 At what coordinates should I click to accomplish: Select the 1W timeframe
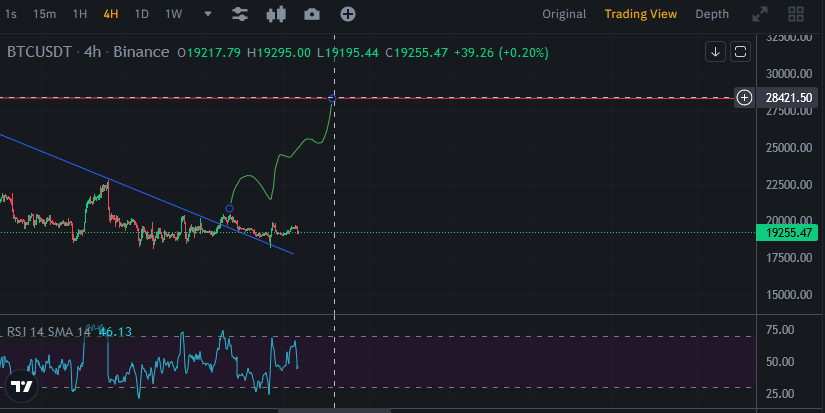(174, 14)
